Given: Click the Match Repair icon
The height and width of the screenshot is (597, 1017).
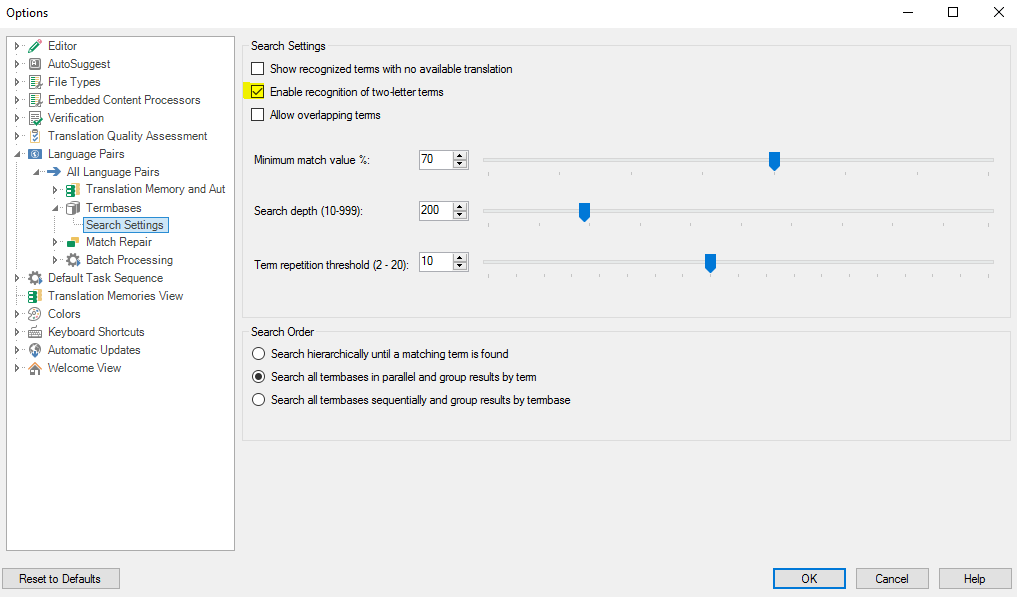Looking at the screenshot, I should pyautogui.click(x=73, y=242).
